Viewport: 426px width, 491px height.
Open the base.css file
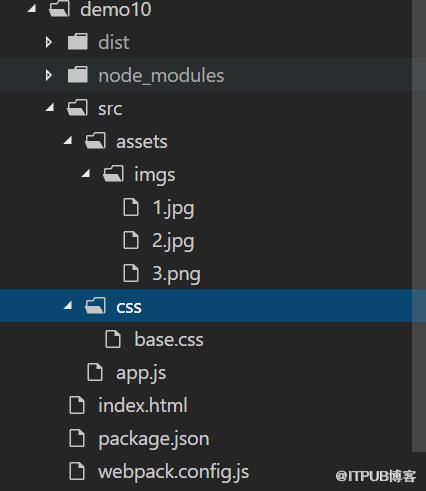click(169, 339)
